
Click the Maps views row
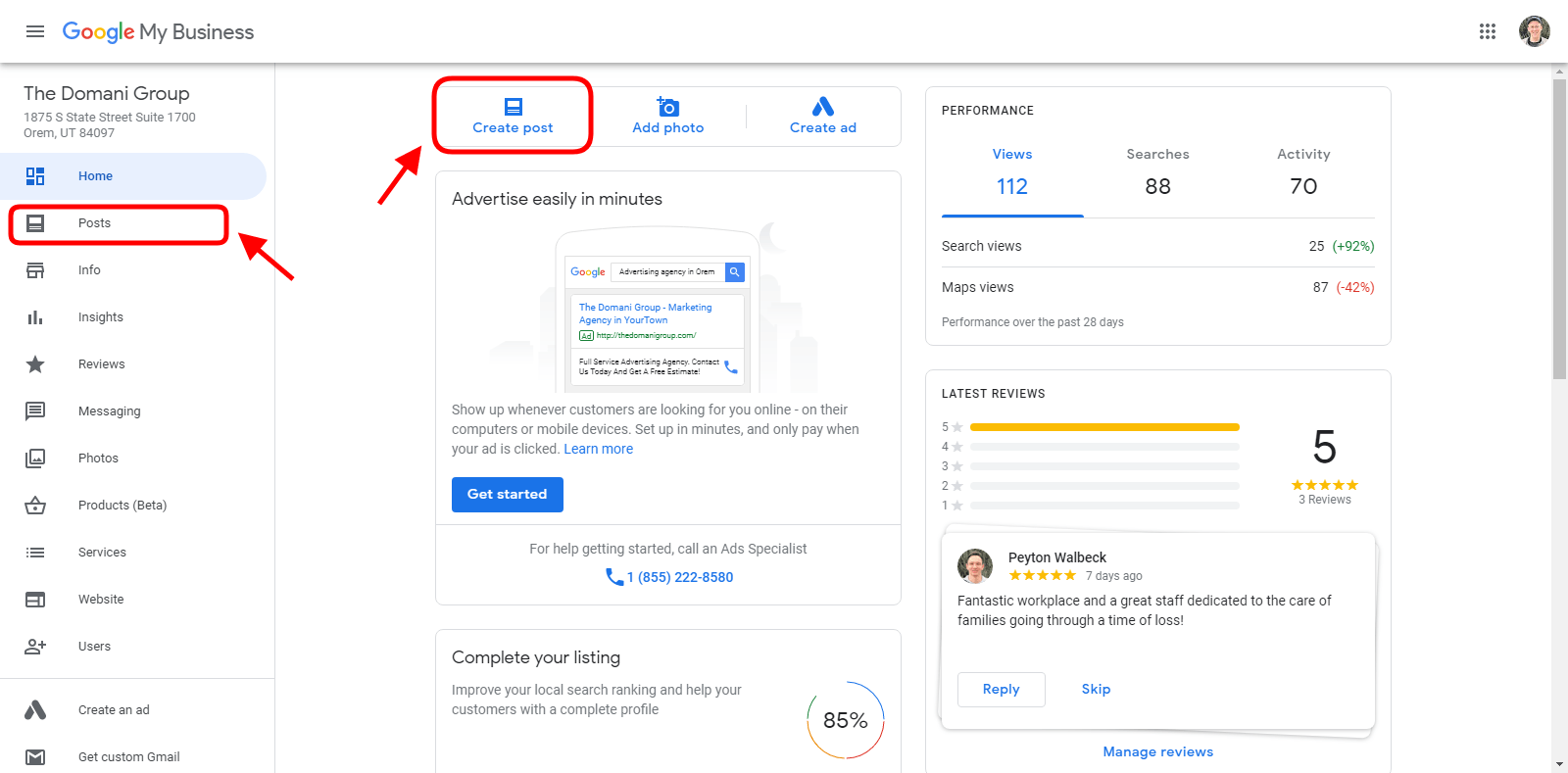tap(1158, 287)
